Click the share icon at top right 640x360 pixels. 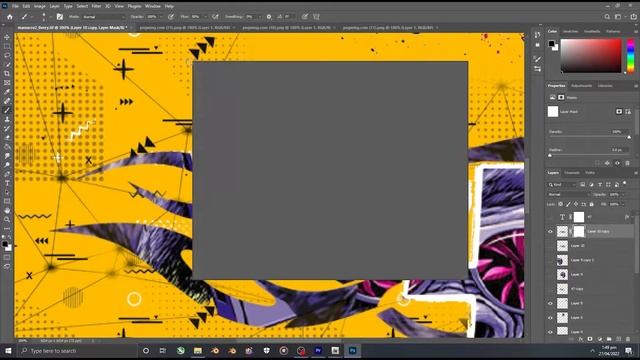(x=633, y=17)
